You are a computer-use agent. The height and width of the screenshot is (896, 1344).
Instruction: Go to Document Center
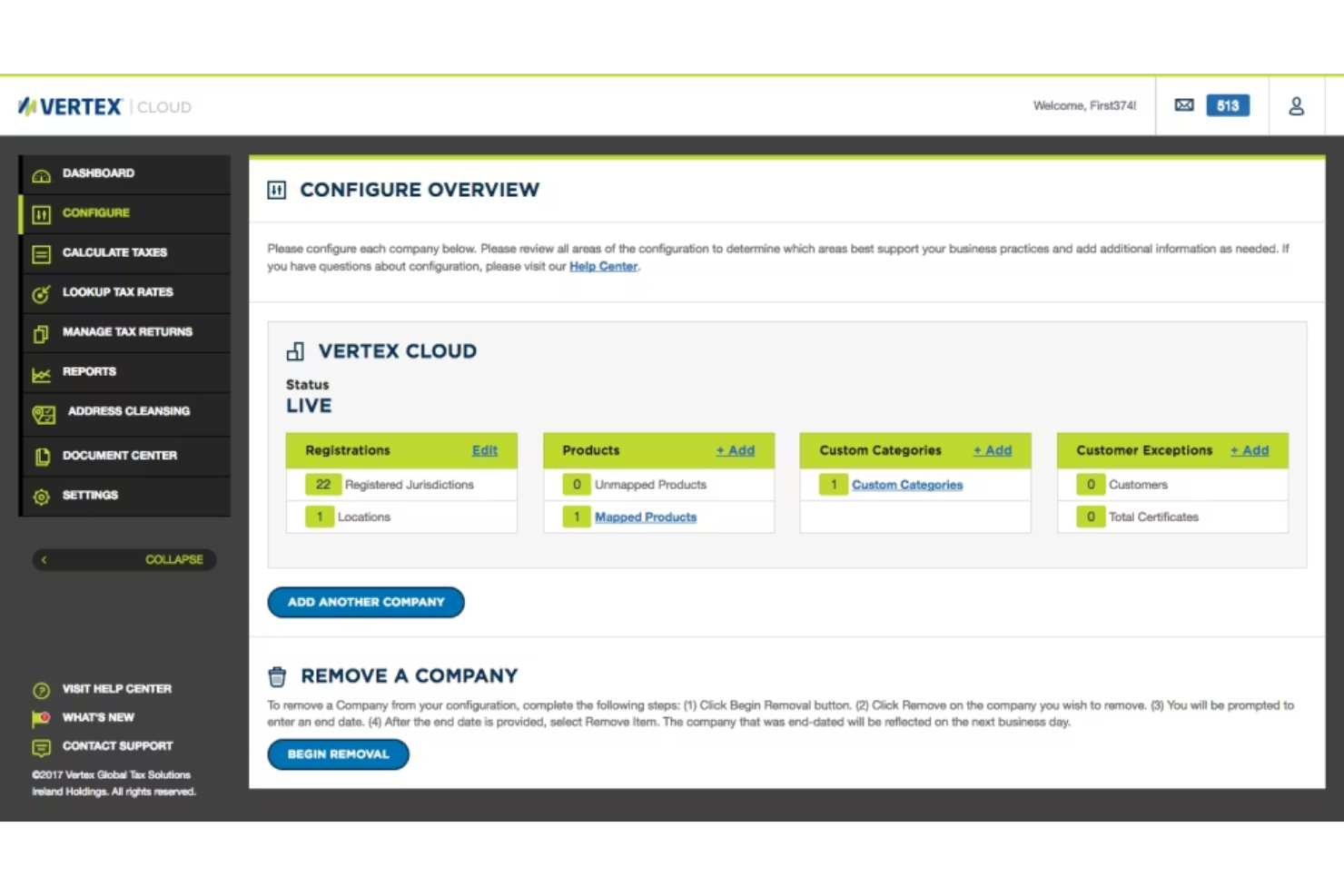125,456
